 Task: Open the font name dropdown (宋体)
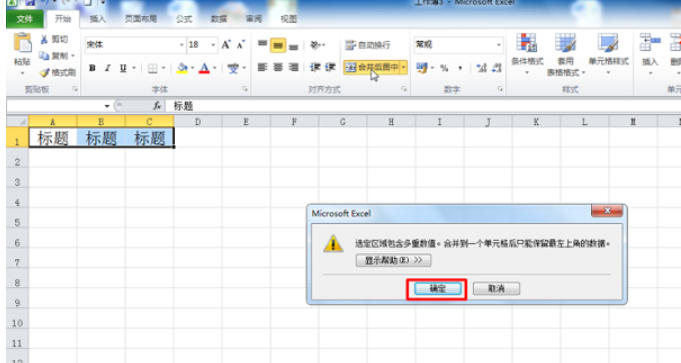[x=182, y=45]
